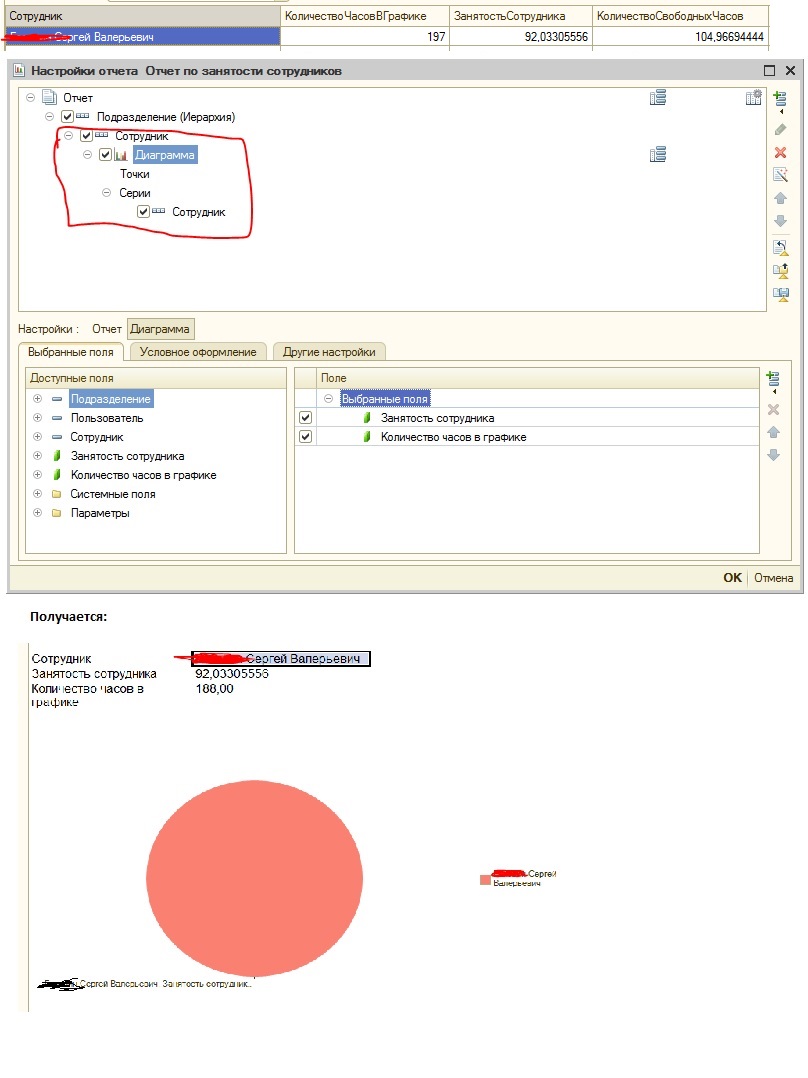Click the gear settings icon in the Отчет row
The width and height of the screenshot is (808, 1078).
[x=754, y=98]
